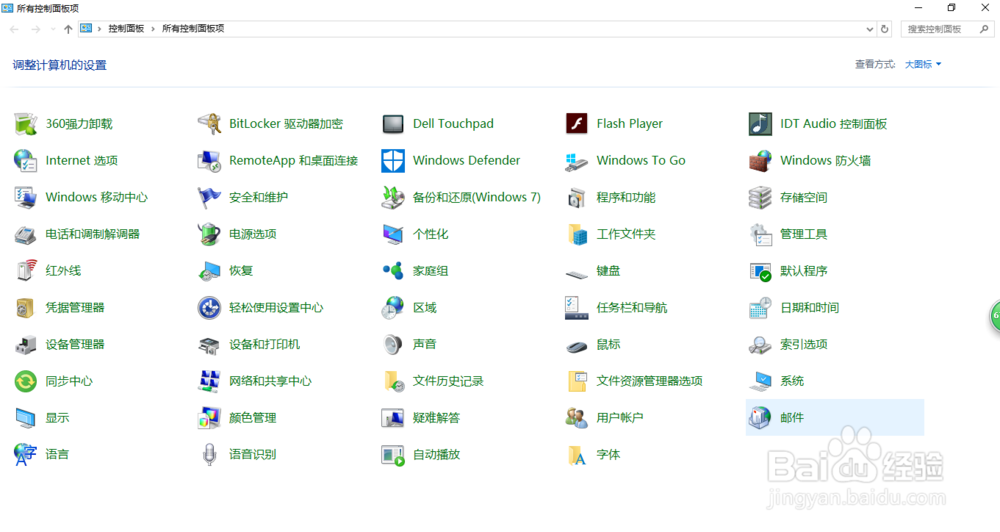The height and width of the screenshot is (532, 1000).
Task: Open the 语言 language icon
Action: pos(26,455)
